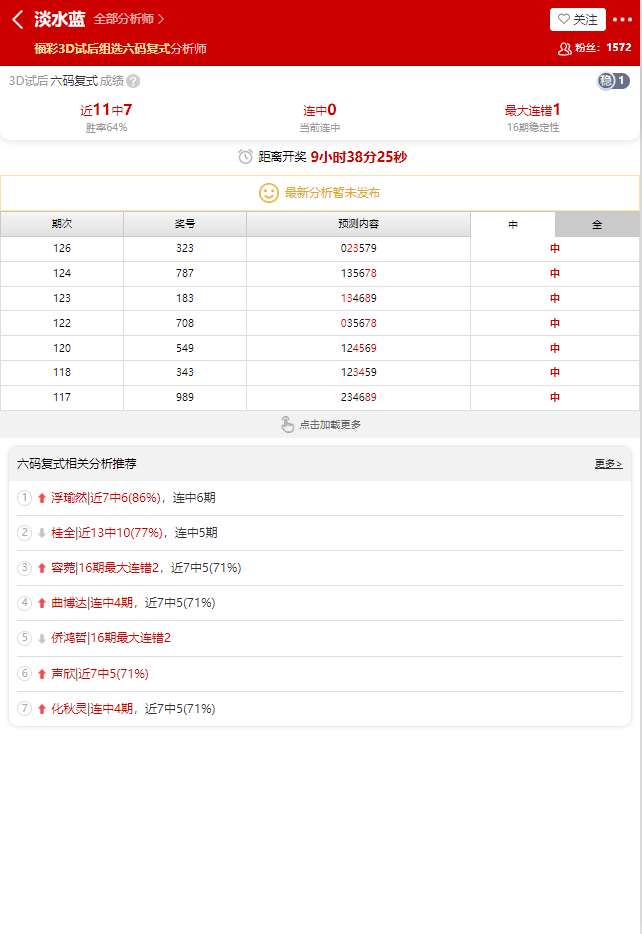The image size is (642, 934).
Task: Click the countdown alarm clock icon
Action: click(245, 157)
